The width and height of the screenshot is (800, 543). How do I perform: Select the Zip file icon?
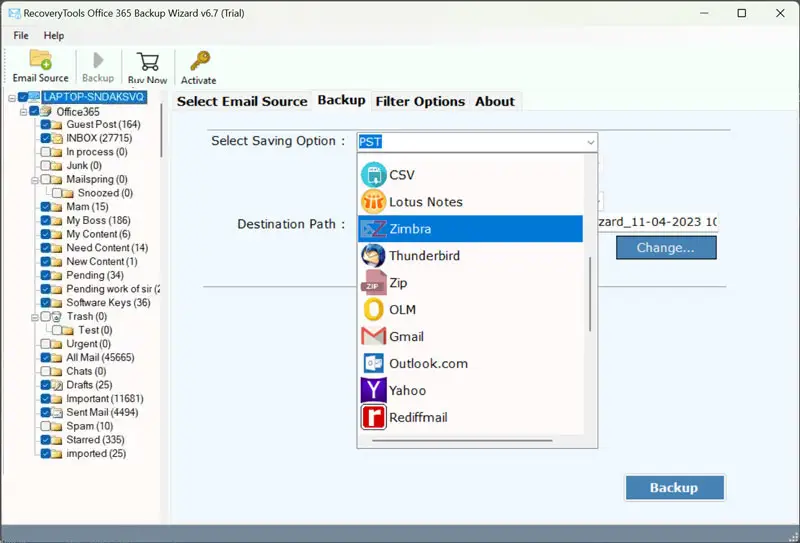pyautogui.click(x=373, y=283)
